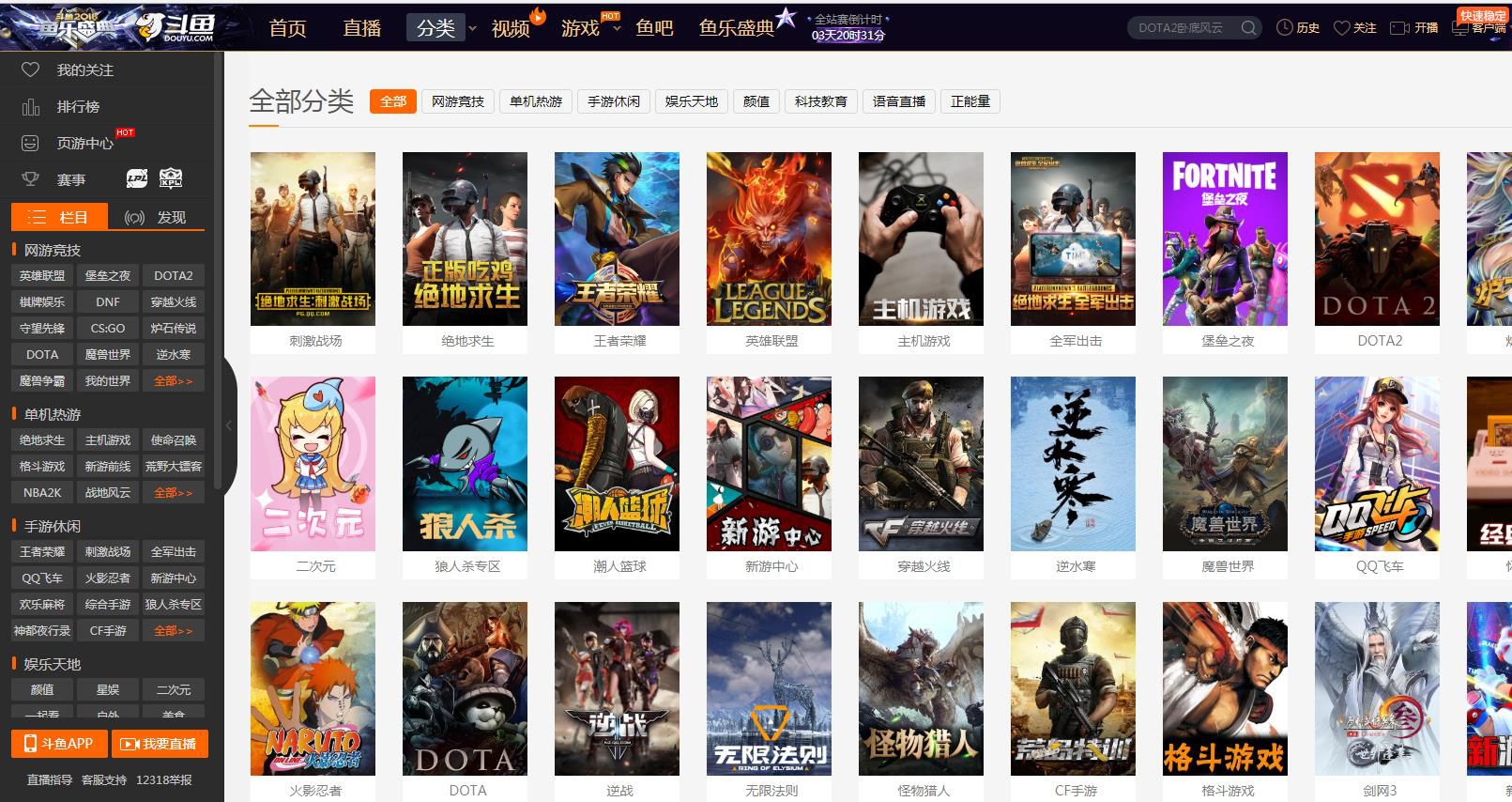Screen dimensions: 1512x802
Task: Open the 狼人杀专区 thumbnail
Action: pos(465,464)
